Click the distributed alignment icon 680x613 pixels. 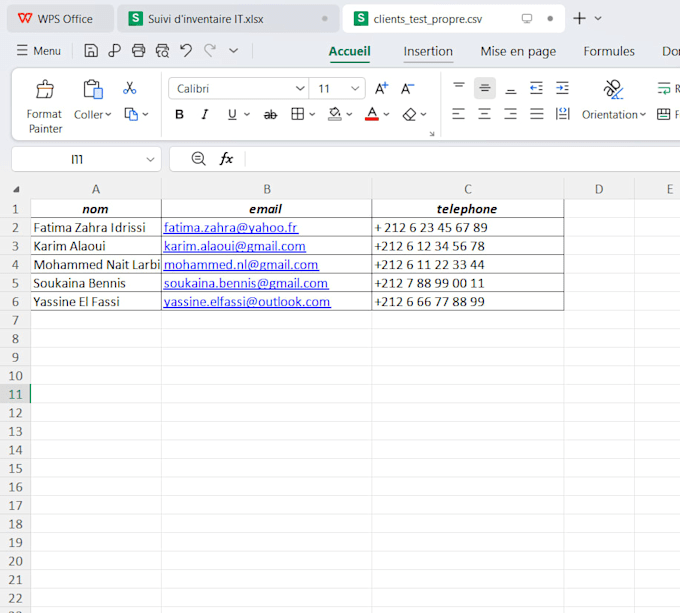pos(562,114)
